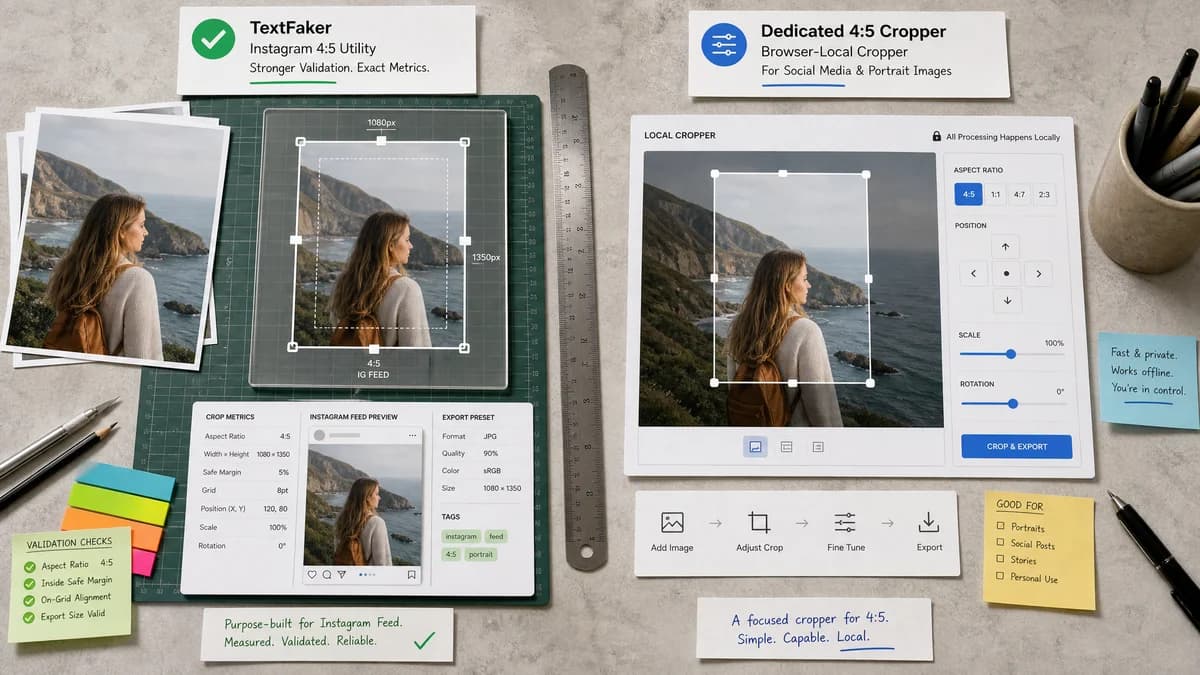Viewport: 1200px width, 675px height.
Task: Select the last layout icon below Local Cropper canvas
Action: 817,447
